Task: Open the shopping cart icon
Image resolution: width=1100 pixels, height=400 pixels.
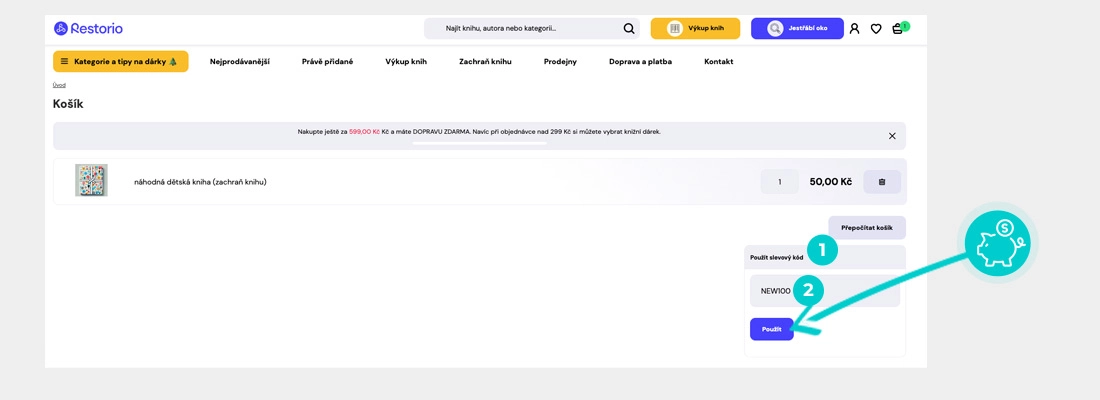Action: [898, 29]
